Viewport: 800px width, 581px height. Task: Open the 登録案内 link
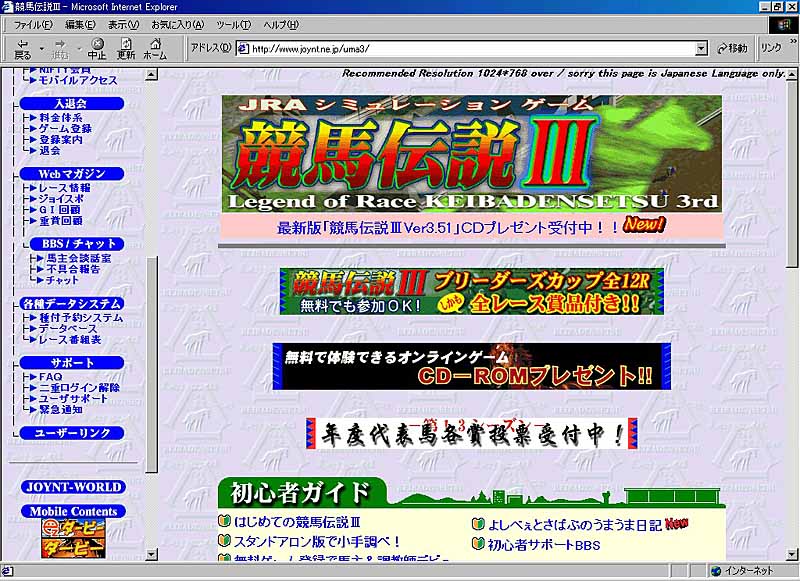click(61, 139)
